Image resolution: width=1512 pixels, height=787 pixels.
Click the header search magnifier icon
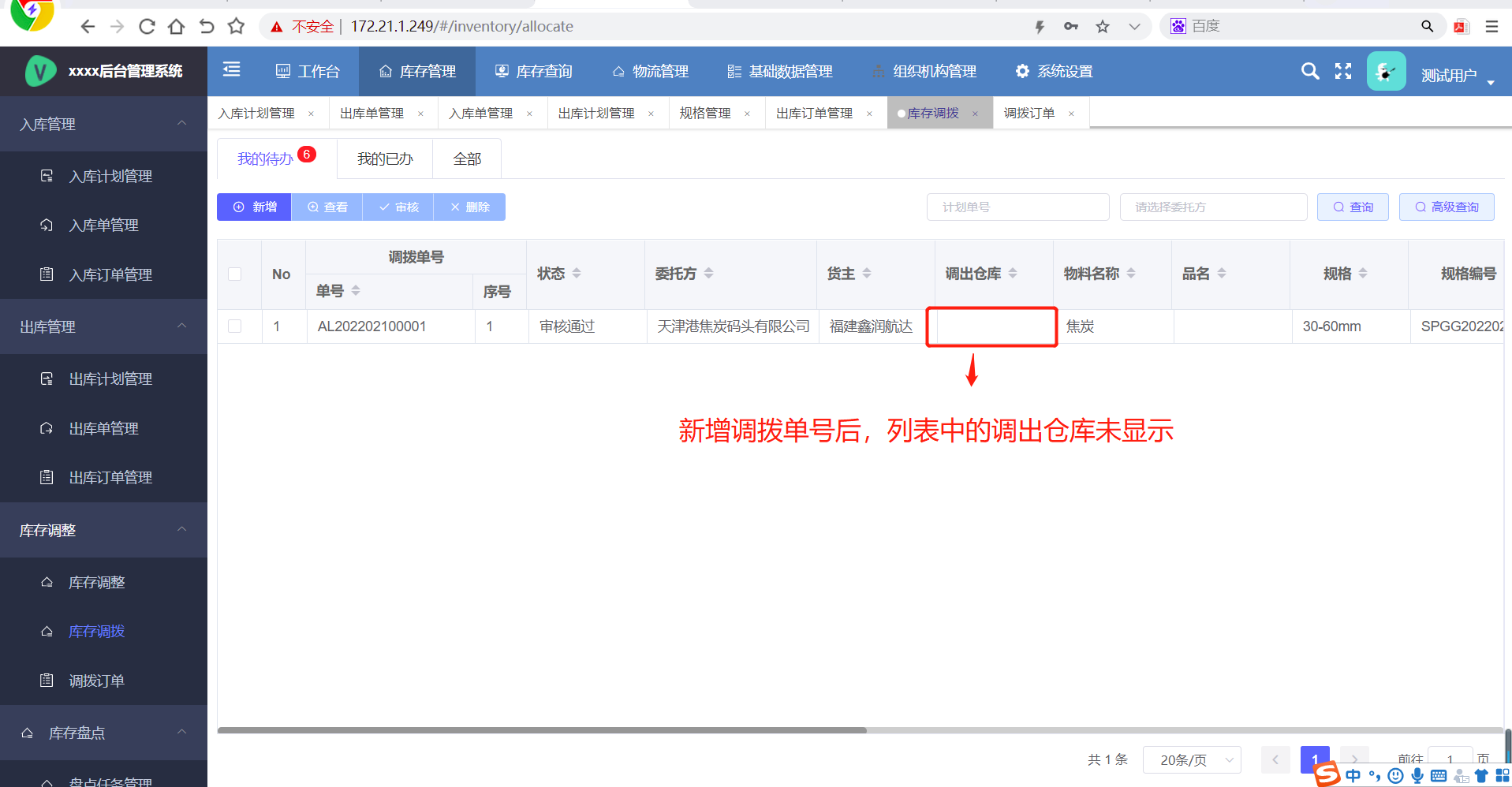(1310, 72)
